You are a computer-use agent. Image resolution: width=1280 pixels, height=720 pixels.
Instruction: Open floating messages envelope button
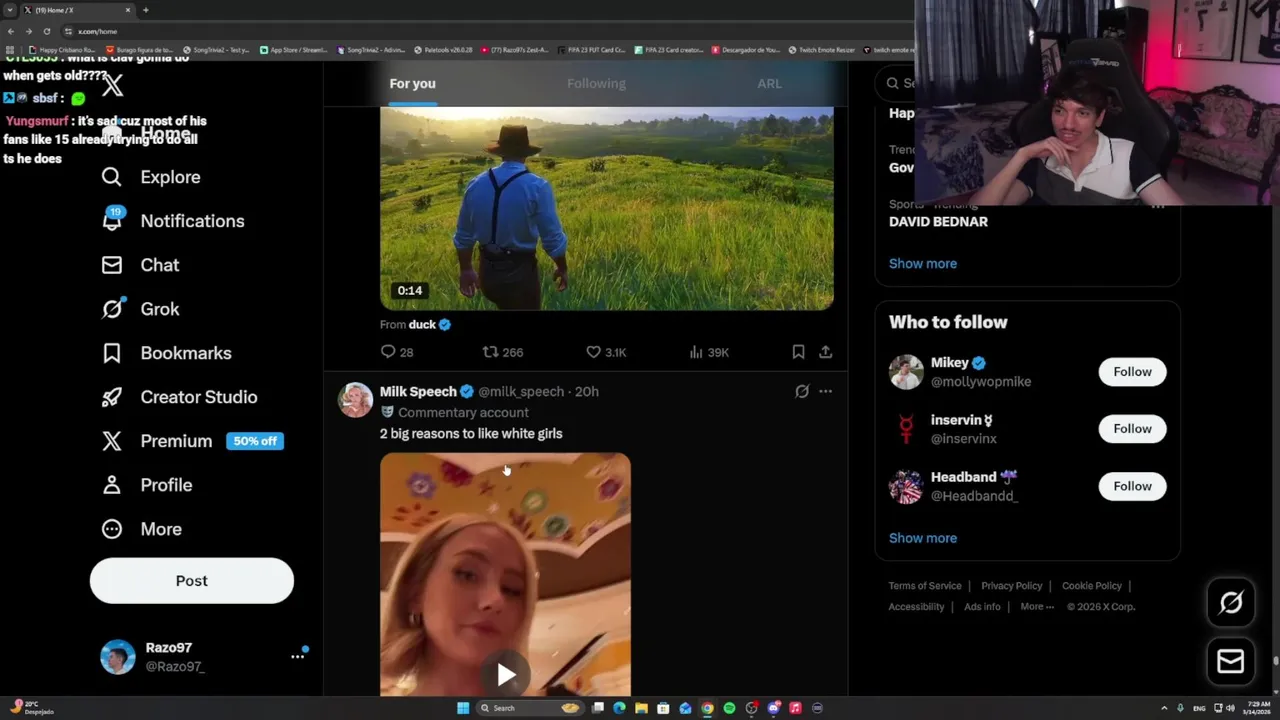coord(1231,661)
